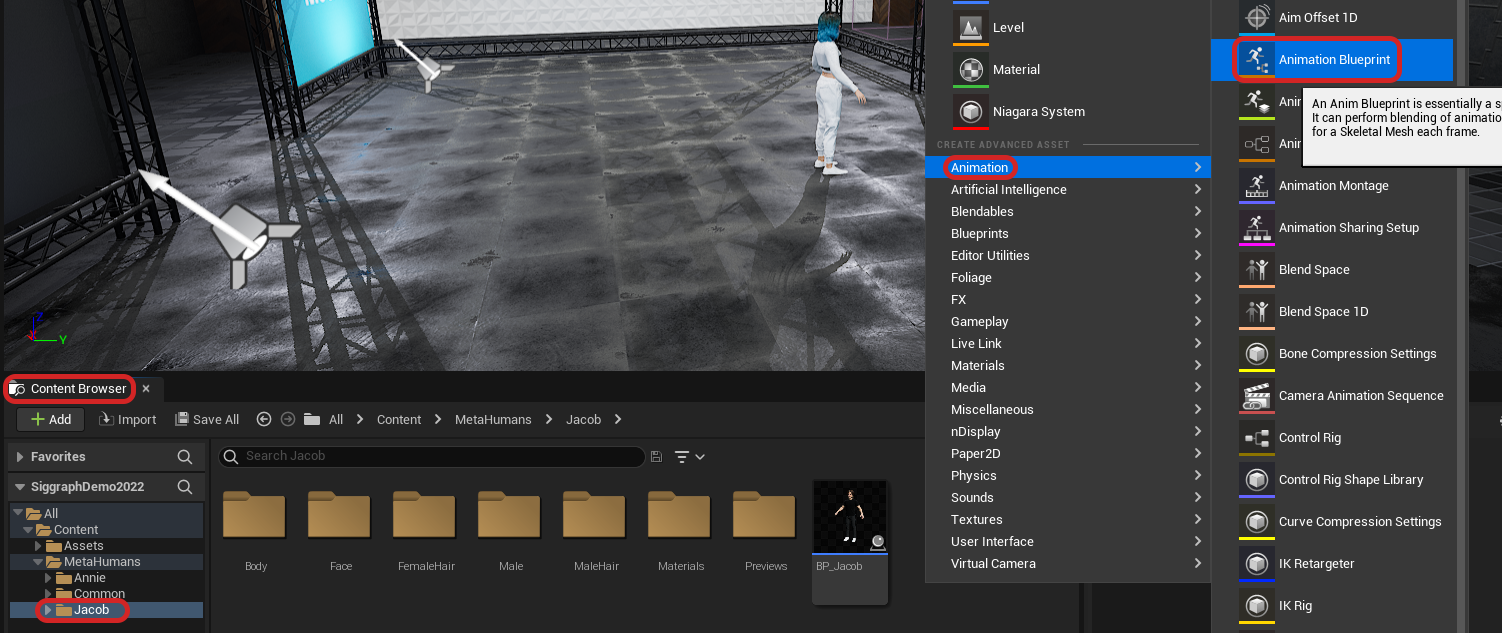This screenshot has height=633, width=1502.
Task: Expand the Jacob folder in the tree
Action: [x=47, y=610]
